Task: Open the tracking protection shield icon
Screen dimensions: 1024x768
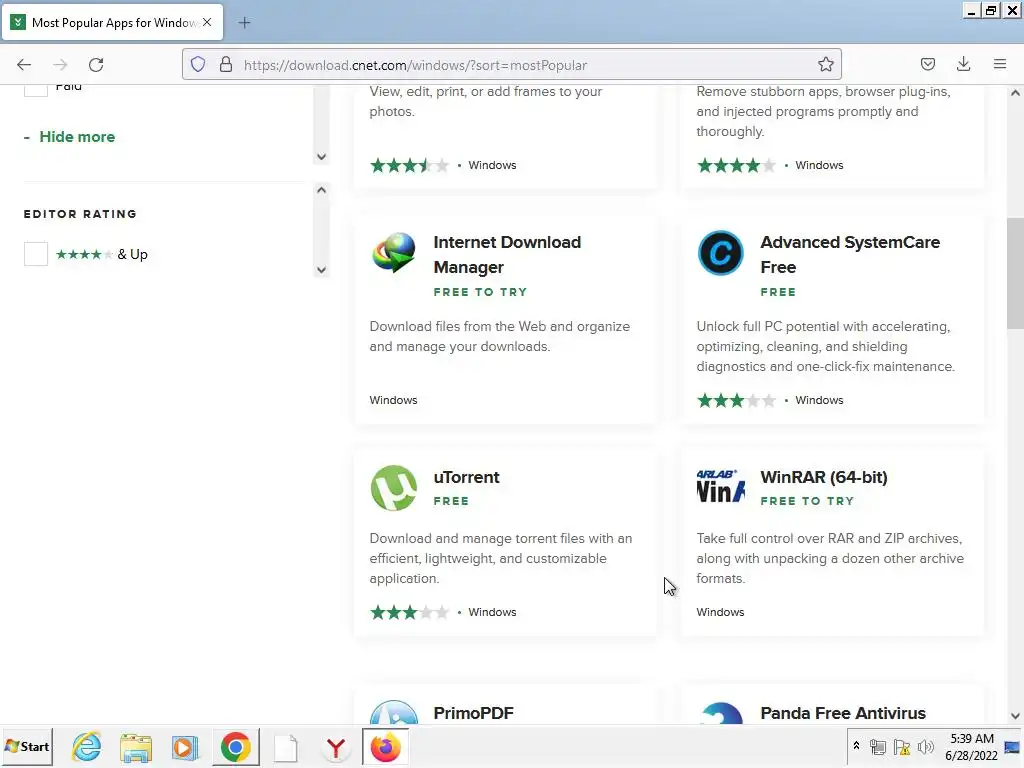Action: 198,65
